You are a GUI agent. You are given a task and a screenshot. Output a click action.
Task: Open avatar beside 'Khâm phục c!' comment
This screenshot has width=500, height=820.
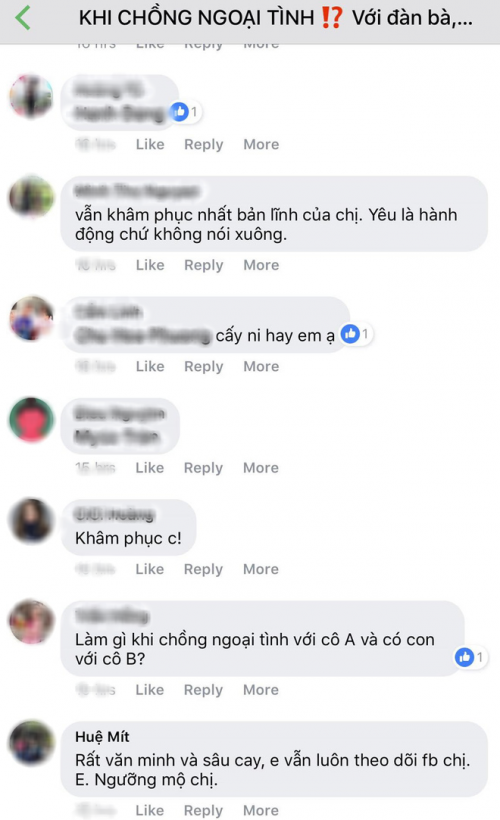tap(32, 520)
